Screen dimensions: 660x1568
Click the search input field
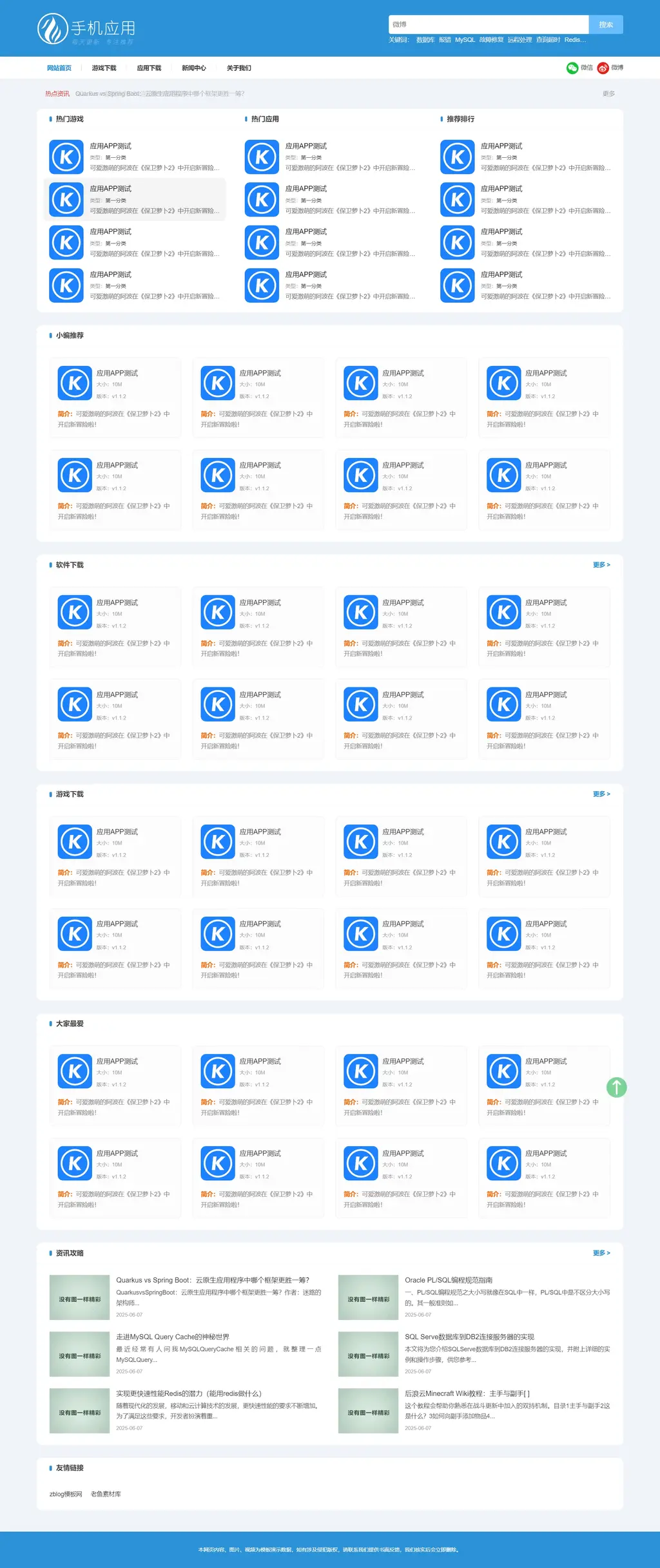[x=488, y=24]
